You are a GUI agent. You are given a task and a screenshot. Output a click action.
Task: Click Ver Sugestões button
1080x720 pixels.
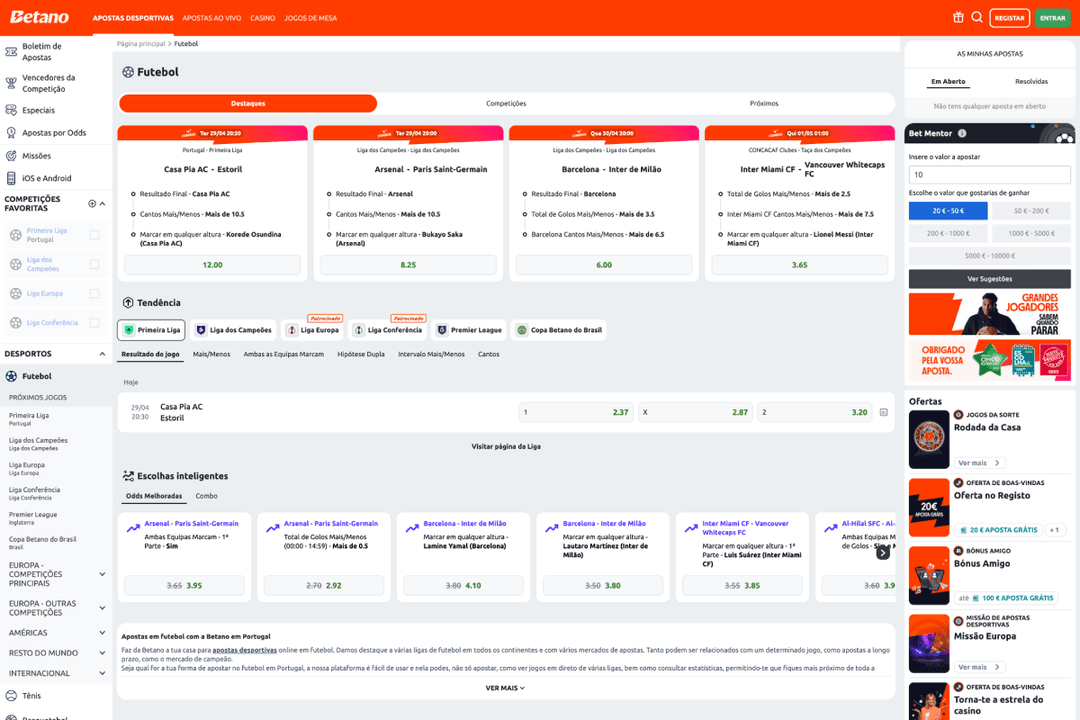coord(990,279)
